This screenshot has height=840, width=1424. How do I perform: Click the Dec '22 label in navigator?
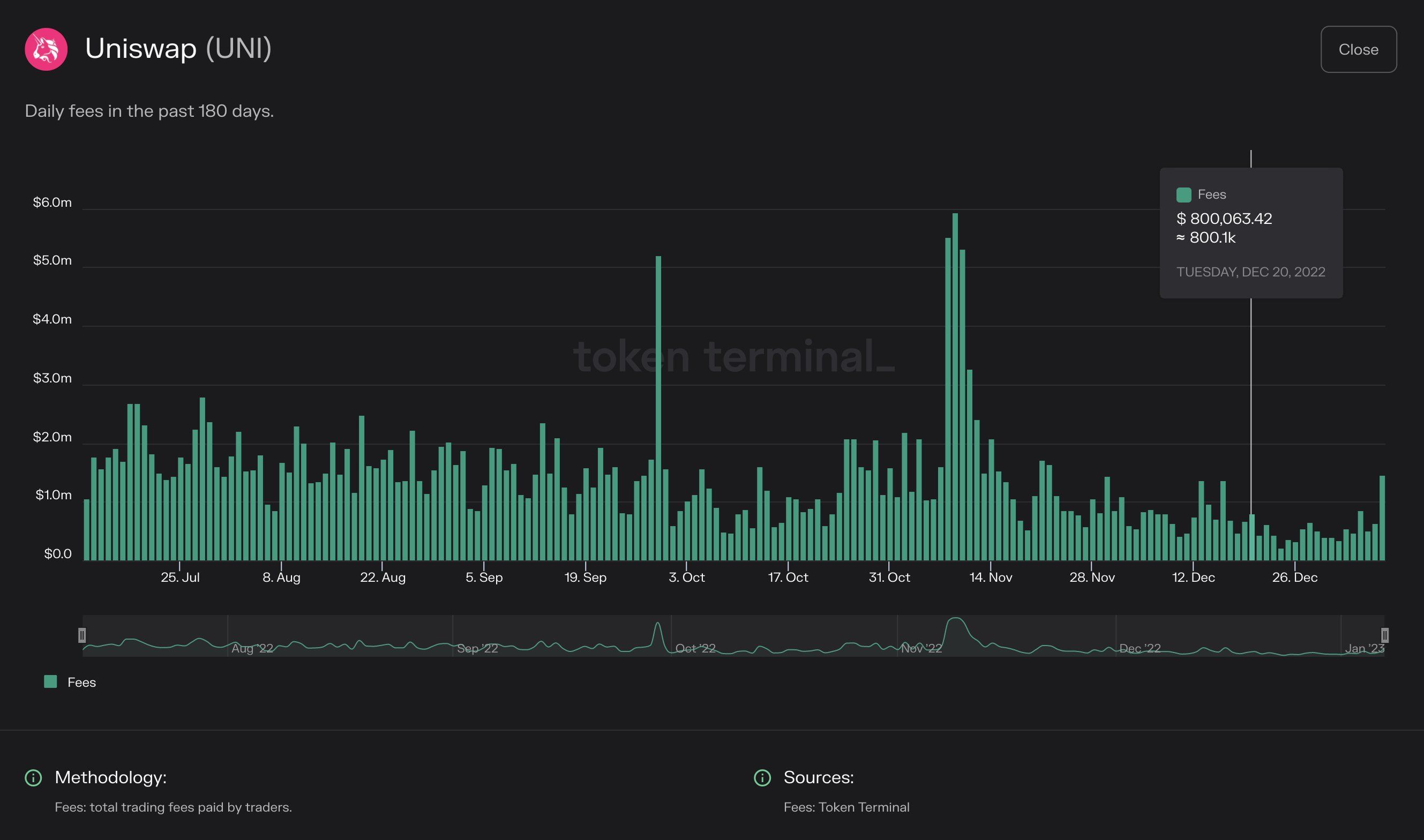click(1140, 648)
